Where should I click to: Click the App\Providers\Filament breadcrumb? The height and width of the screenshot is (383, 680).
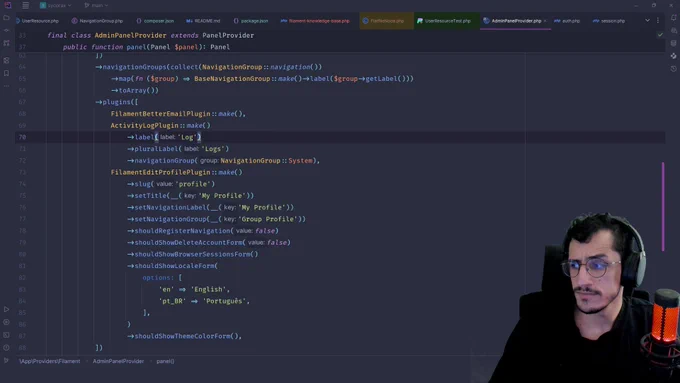[49, 361]
